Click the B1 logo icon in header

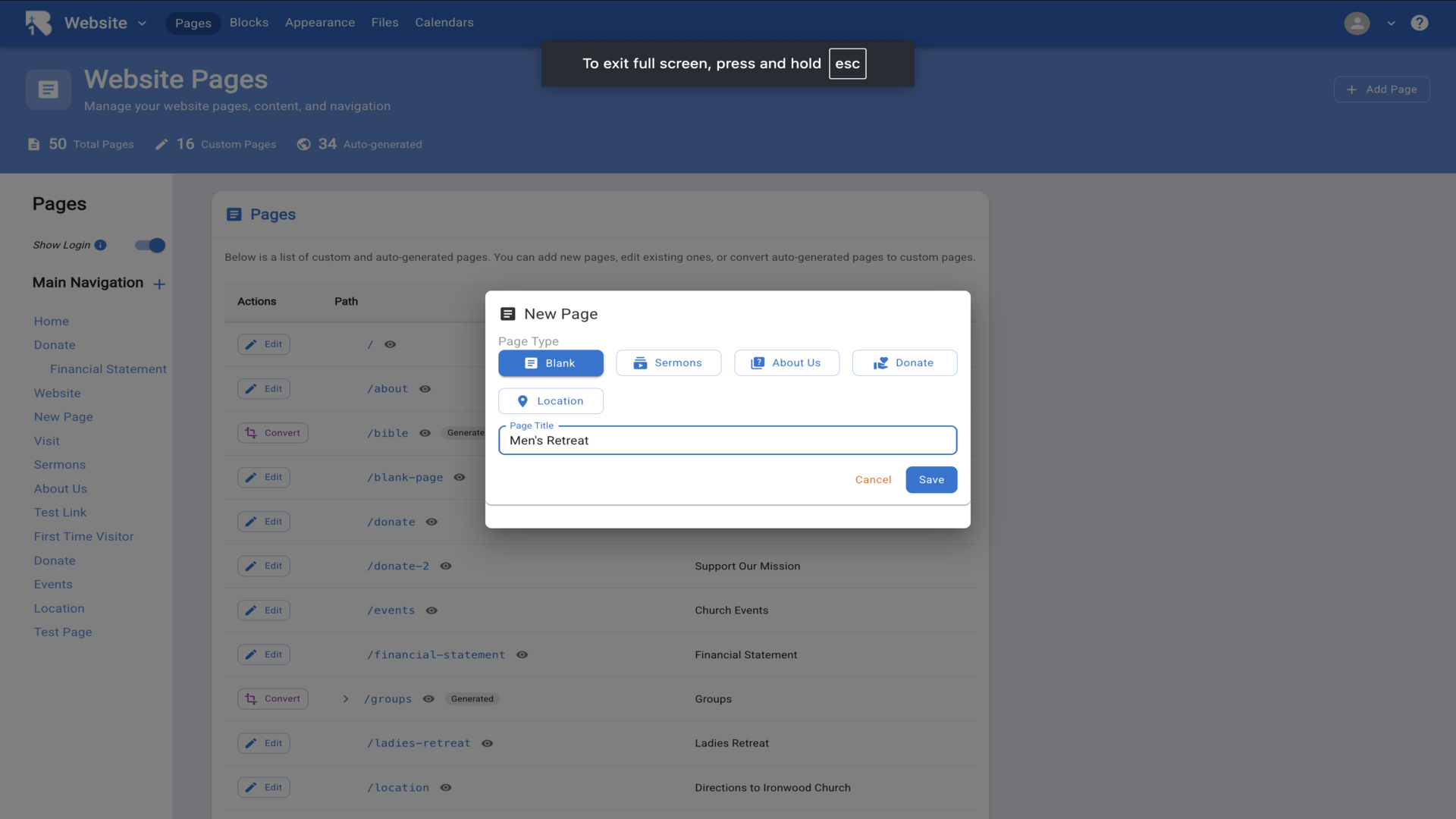pyautogui.click(x=39, y=23)
